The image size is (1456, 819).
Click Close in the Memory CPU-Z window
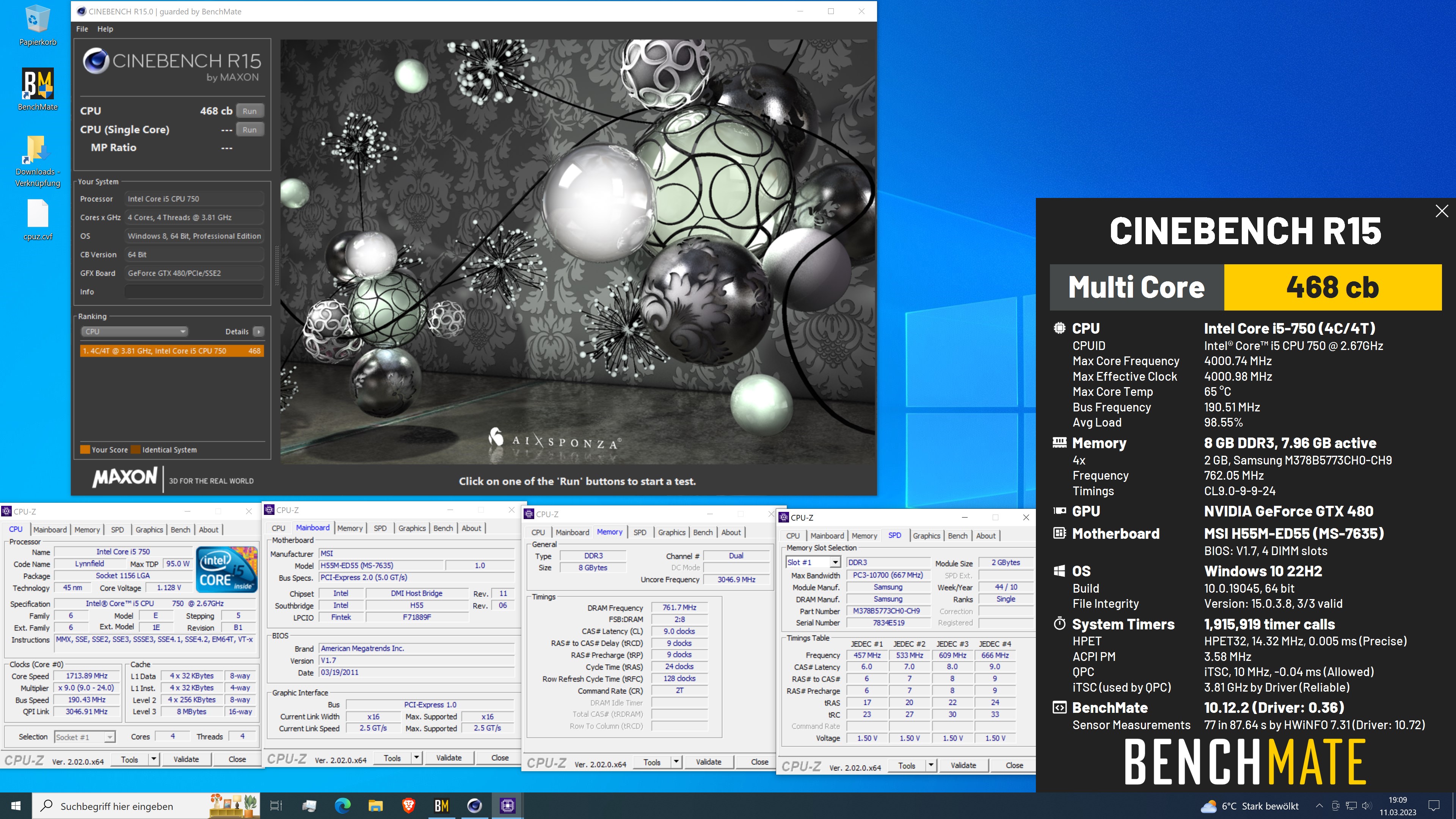point(759,762)
